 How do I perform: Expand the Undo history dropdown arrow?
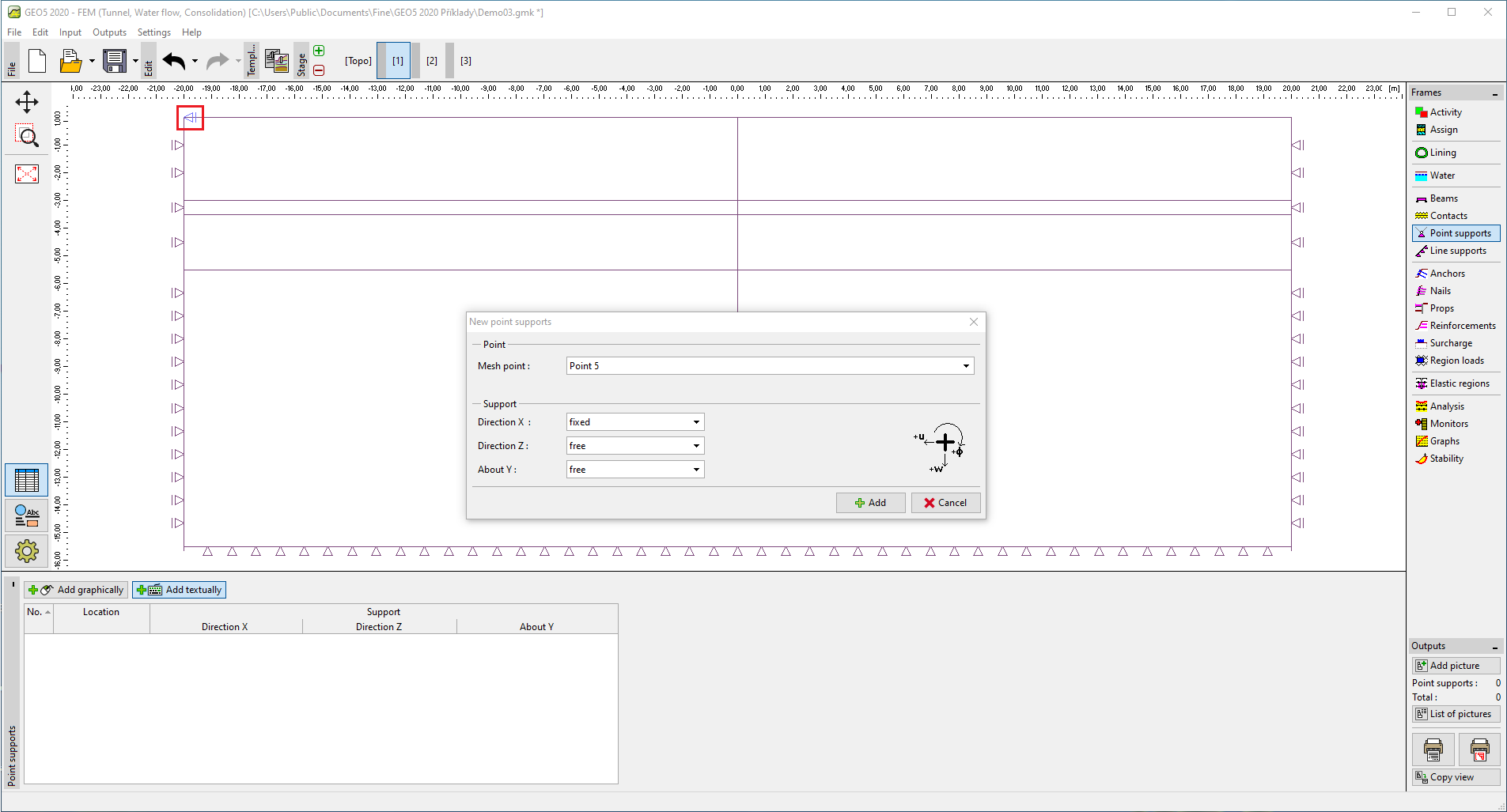pos(195,61)
